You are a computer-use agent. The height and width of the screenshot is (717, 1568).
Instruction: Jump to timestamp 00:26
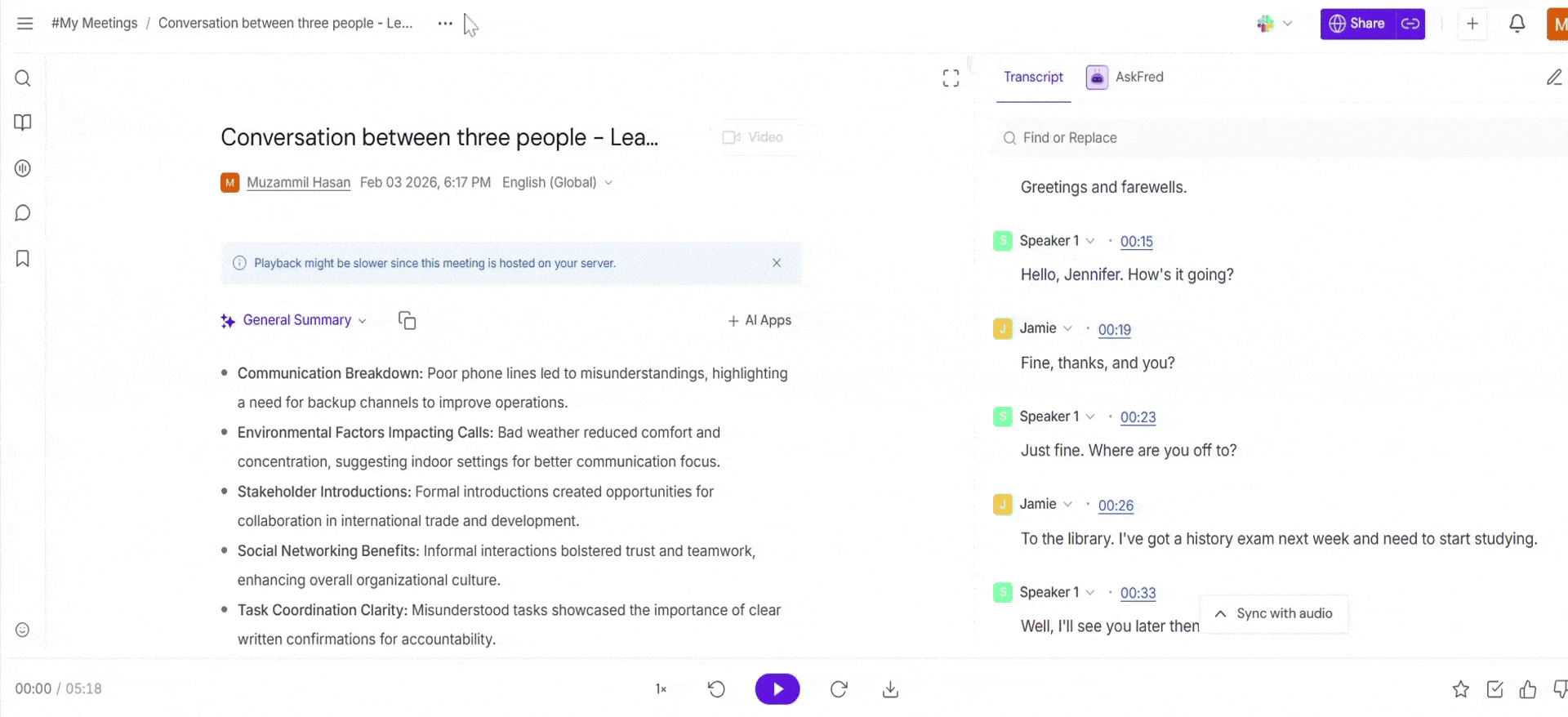tap(1116, 505)
